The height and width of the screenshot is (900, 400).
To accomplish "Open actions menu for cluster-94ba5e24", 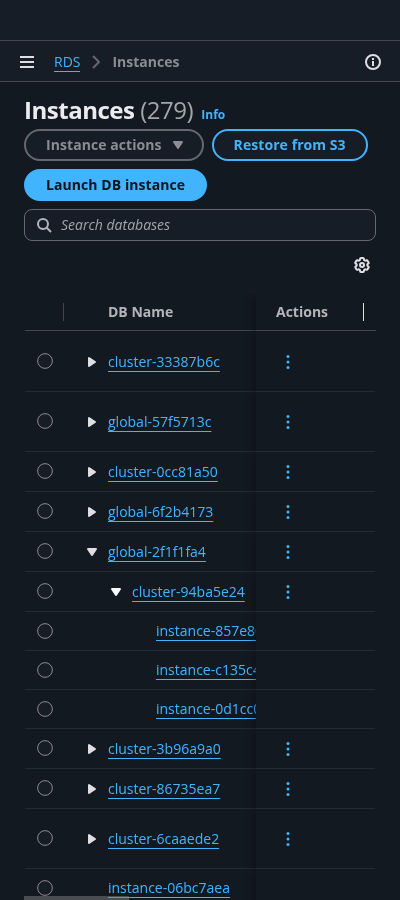I will [x=288, y=592].
